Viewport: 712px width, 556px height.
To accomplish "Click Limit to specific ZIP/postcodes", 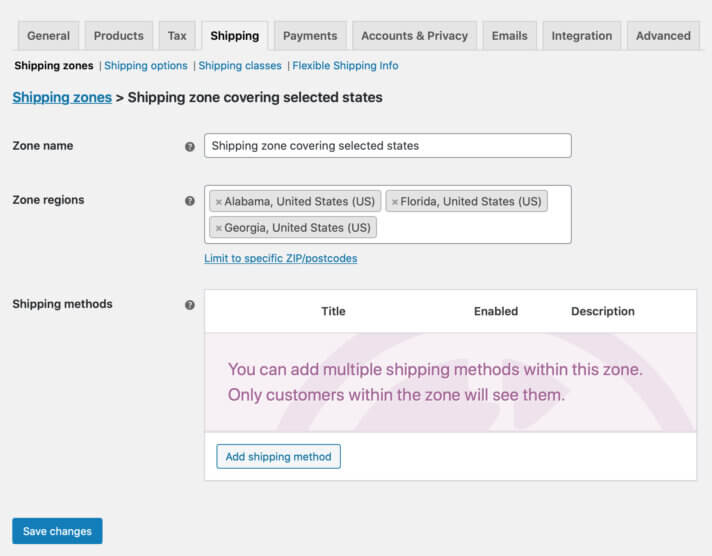I will [281, 258].
